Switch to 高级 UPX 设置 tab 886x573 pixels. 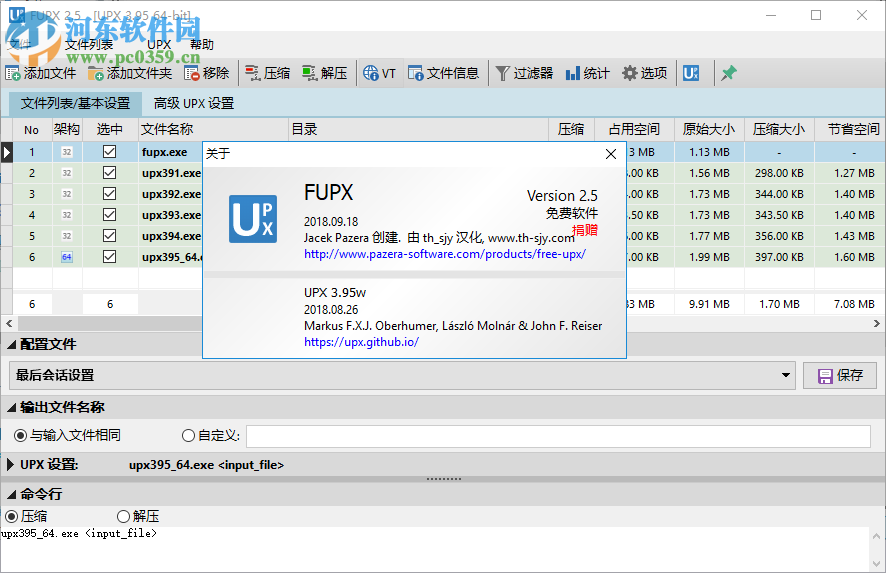click(x=194, y=103)
